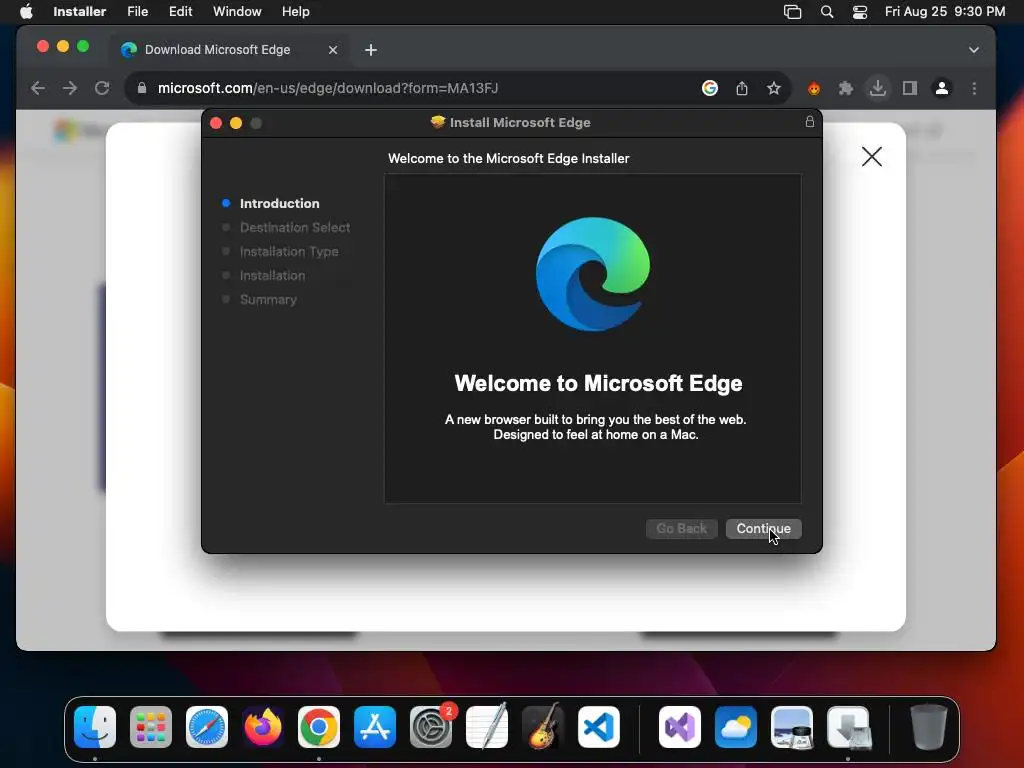Open the Weather app from Dock

coord(736,727)
